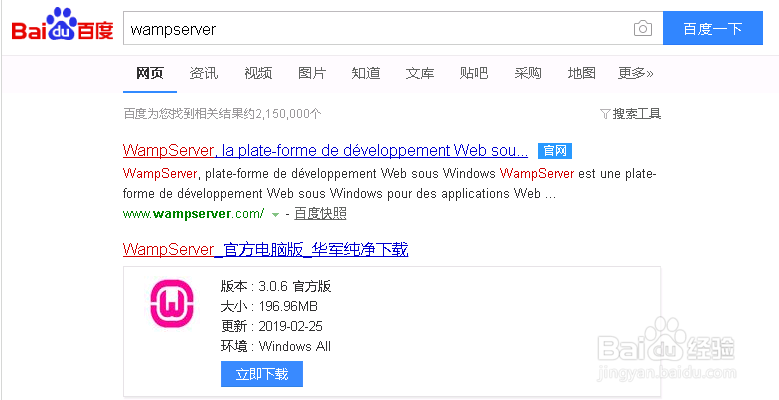Click environment text Windows All
Screen dimensions: 779x400
295,346
